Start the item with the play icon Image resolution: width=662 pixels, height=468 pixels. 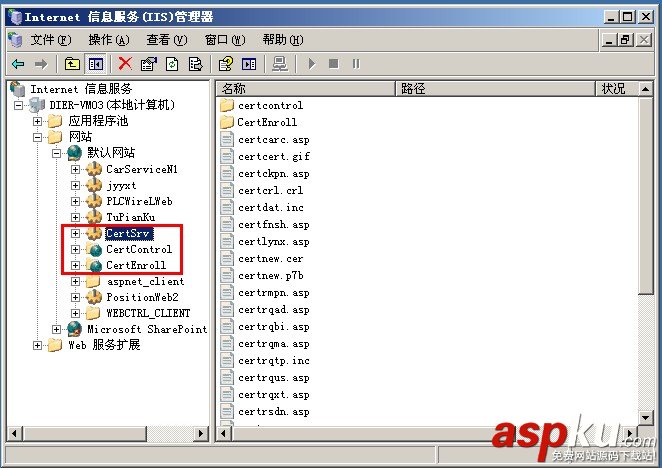312,64
